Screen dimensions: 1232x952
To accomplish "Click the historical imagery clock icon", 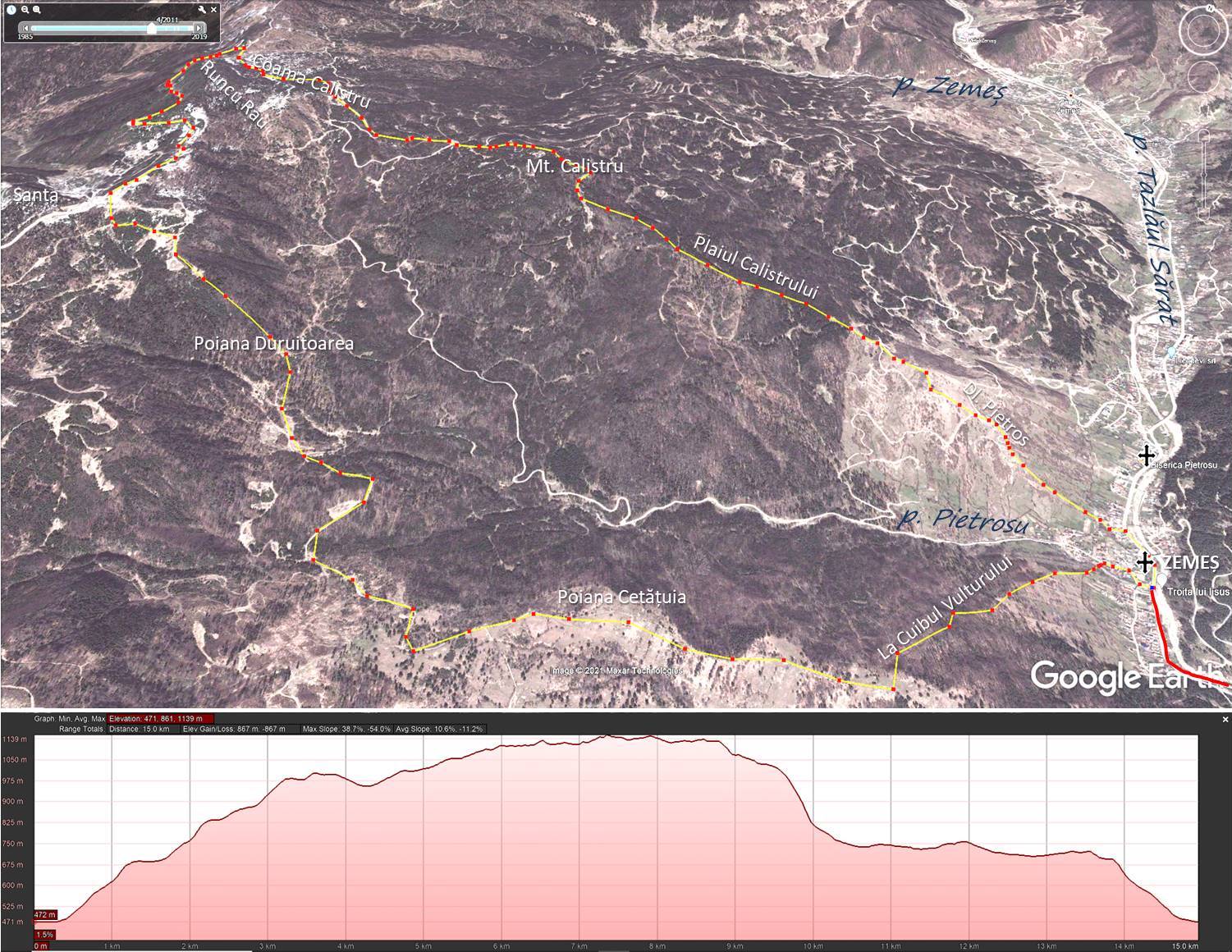I will [12, 10].
